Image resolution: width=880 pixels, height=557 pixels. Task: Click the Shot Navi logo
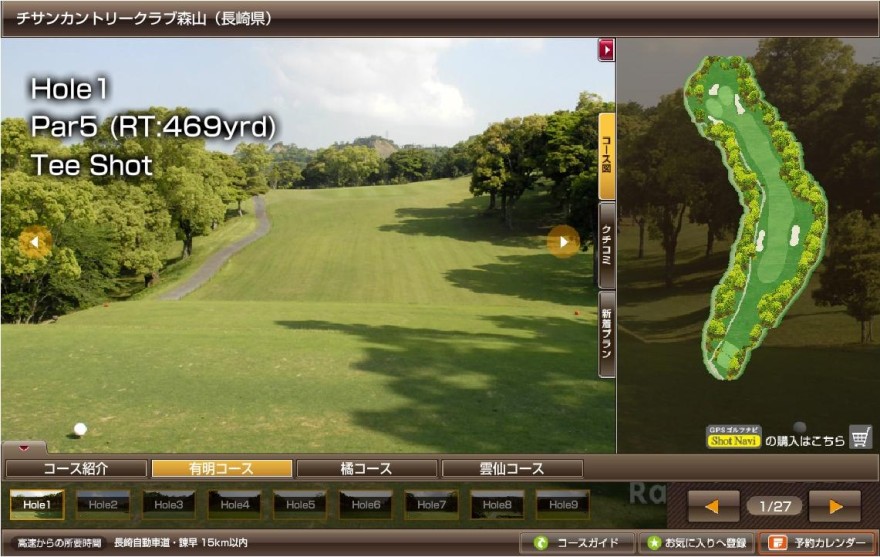[735, 438]
